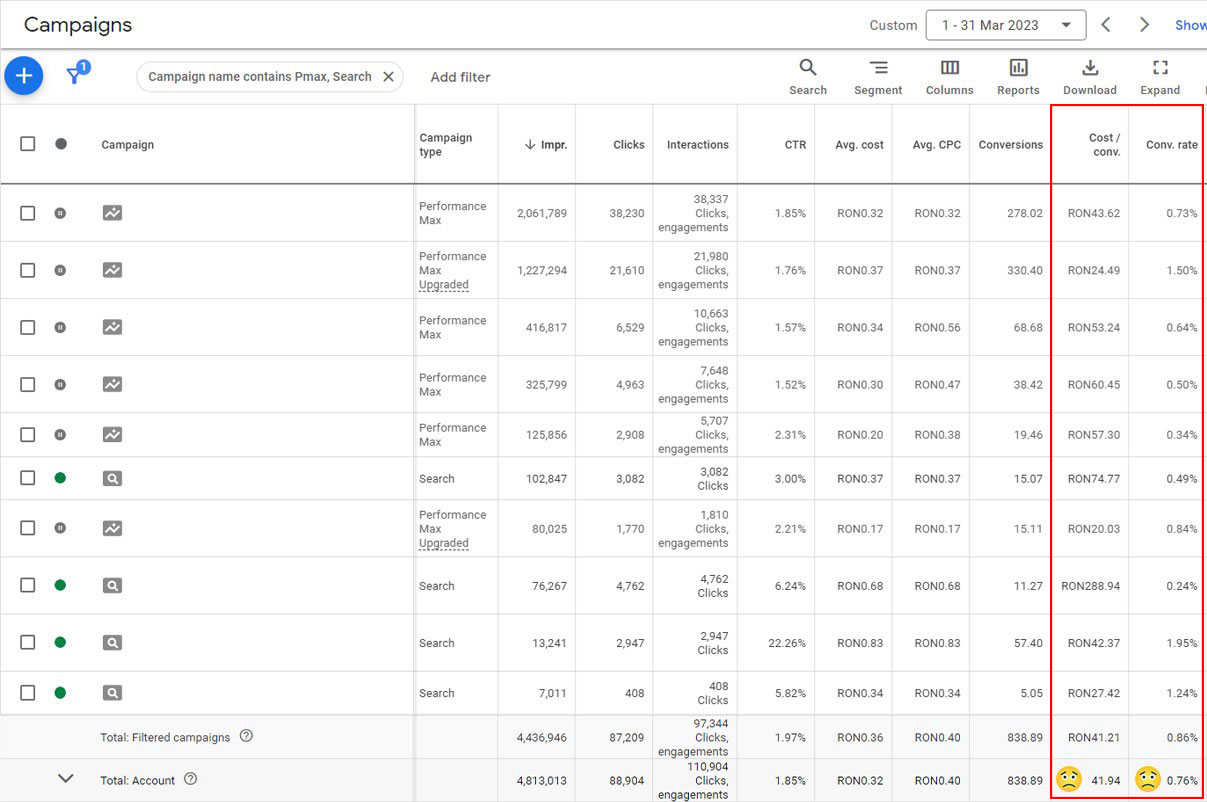Expand the table to full screen
The width and height of the screenshot is (1207, 802).
(x=1160, y=77)
